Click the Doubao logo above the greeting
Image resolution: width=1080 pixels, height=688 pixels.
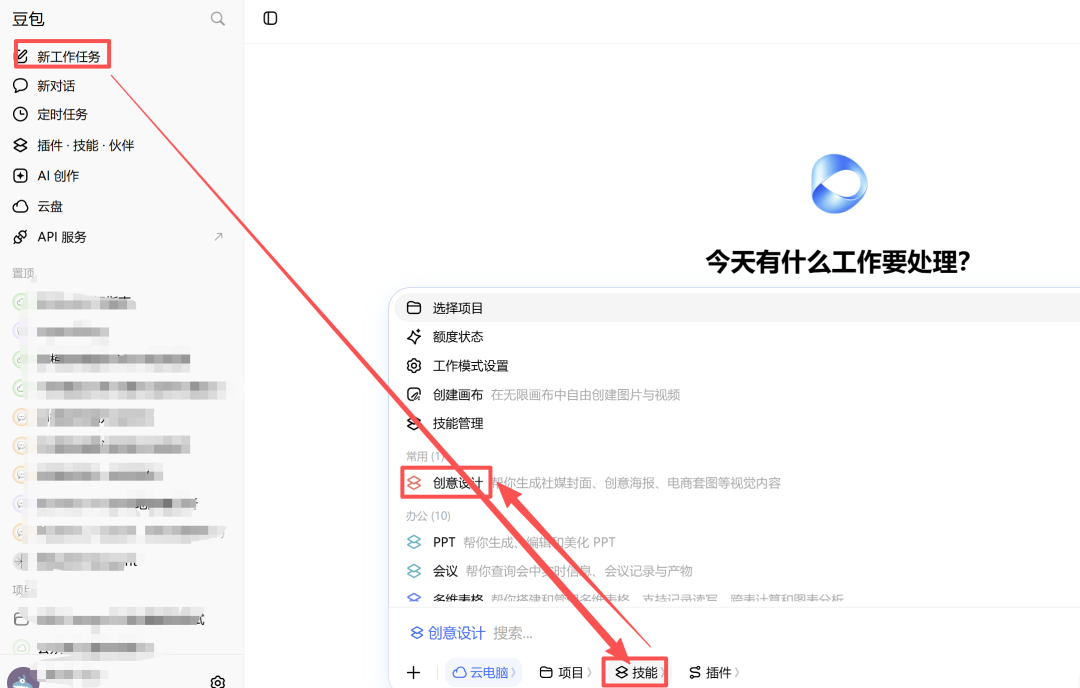click(x=839, y=184)
